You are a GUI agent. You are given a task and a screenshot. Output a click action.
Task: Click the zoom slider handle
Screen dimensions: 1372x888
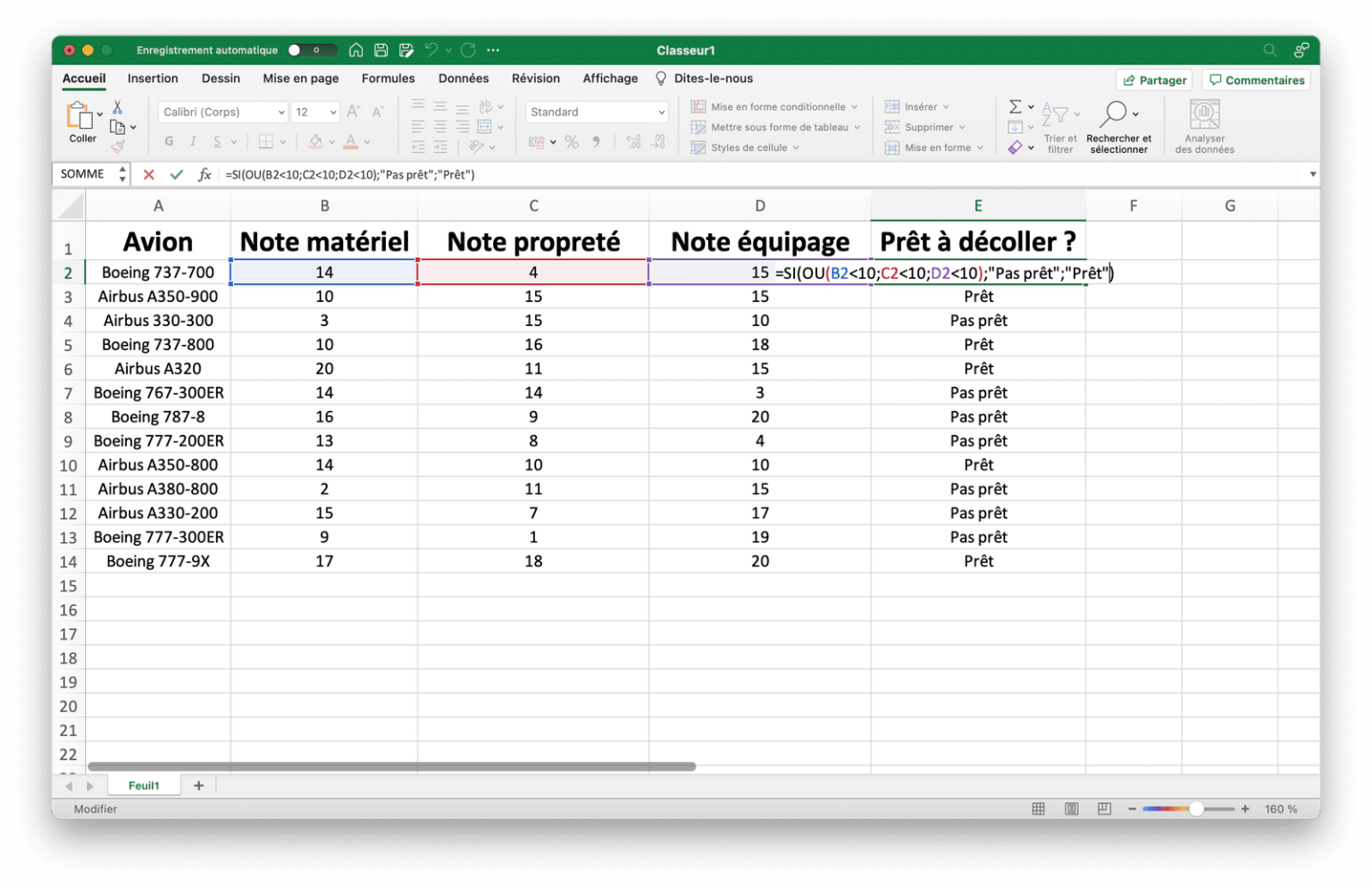click(1196, 809)
